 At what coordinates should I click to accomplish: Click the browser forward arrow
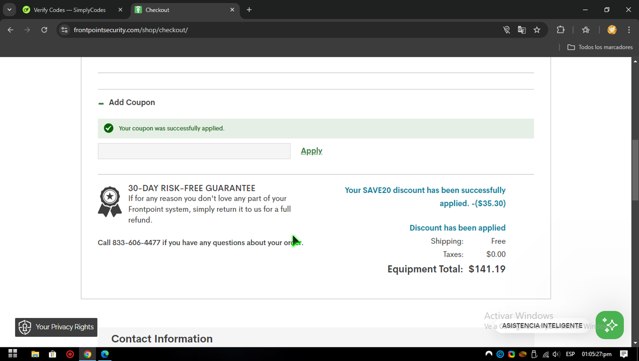point(27,30)
